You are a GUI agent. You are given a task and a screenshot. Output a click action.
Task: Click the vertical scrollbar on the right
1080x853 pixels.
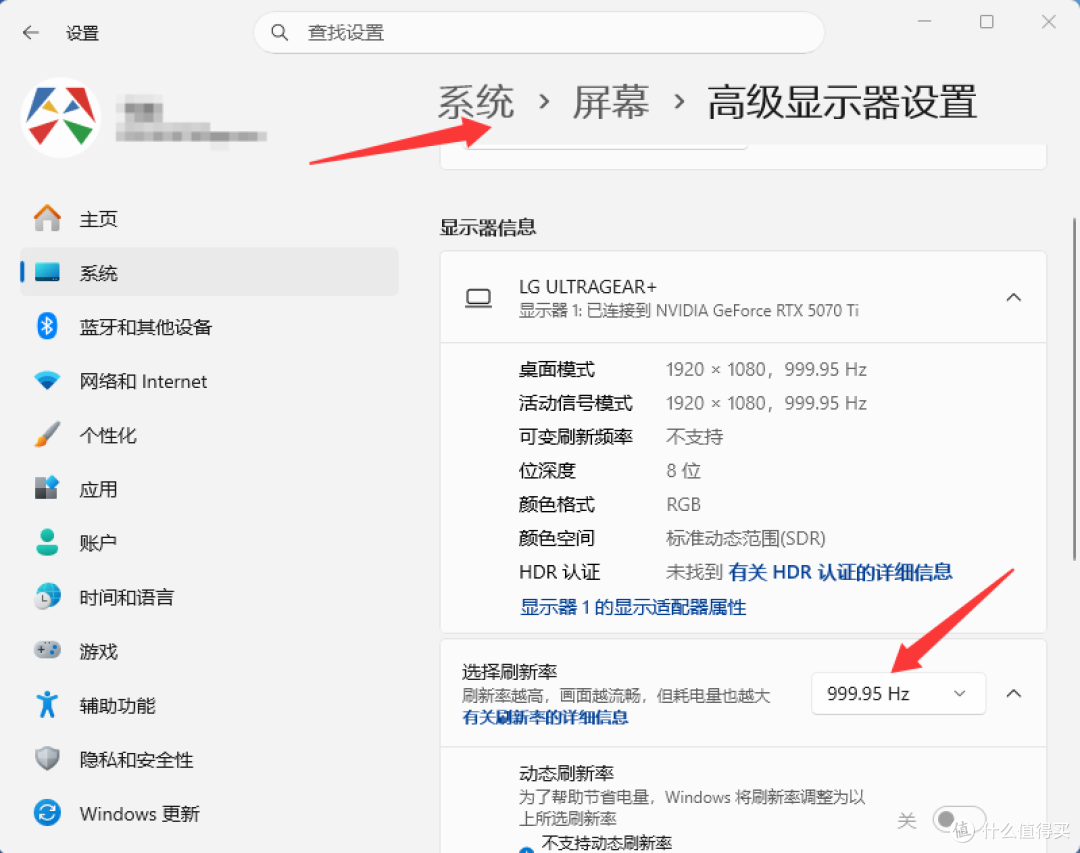pyautogui.click(x=1074, y=389)
